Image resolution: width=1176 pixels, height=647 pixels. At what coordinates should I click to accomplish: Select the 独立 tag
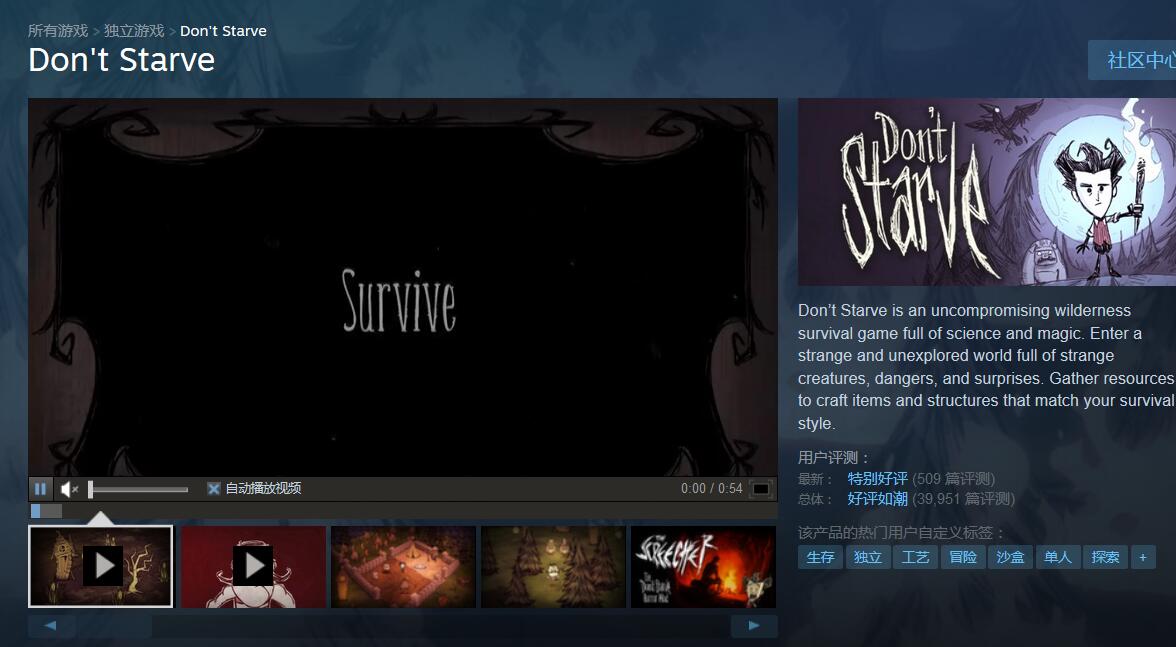click(x=868, y=557)
